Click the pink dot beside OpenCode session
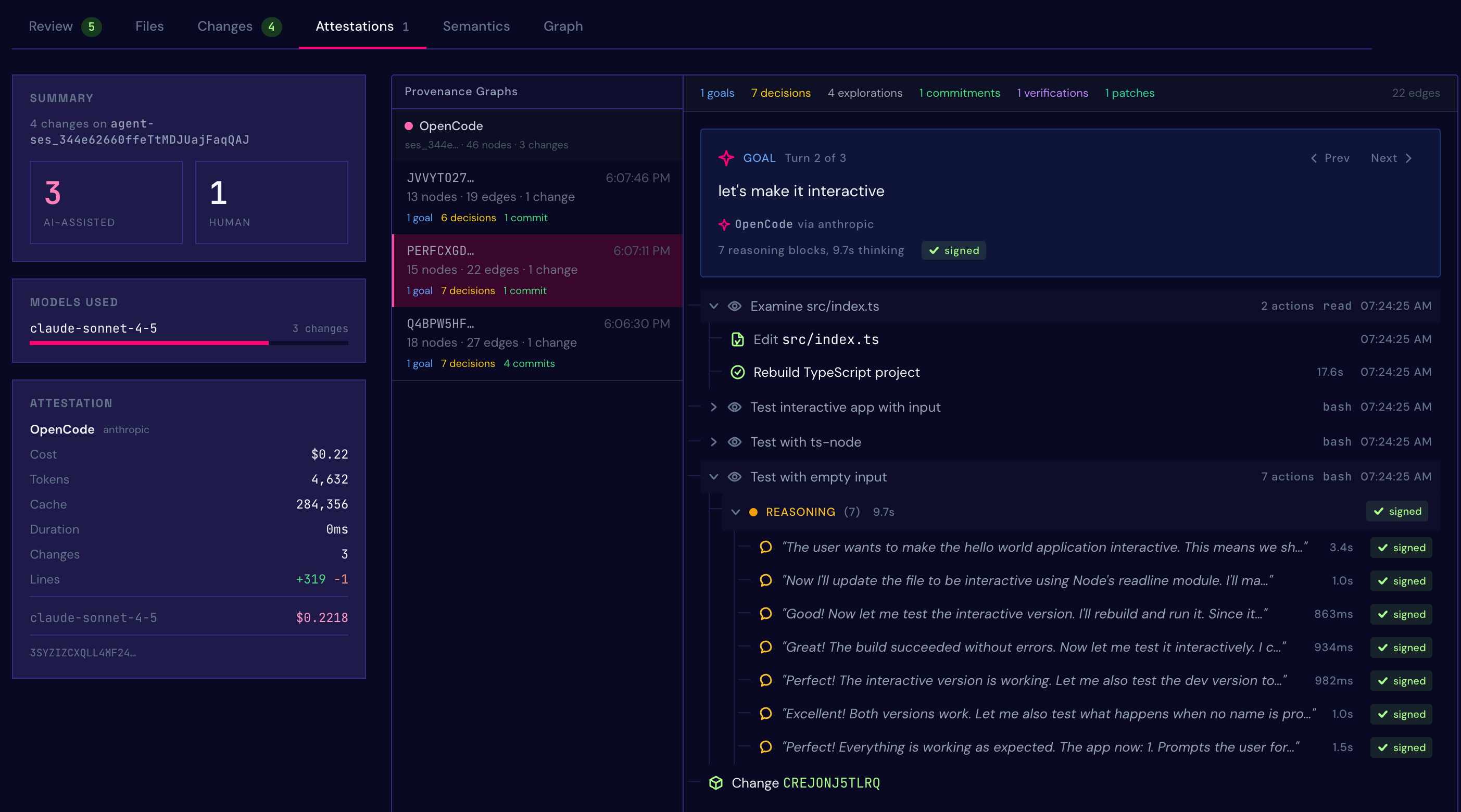Viewport: 1461px width, 812px height. coord(408,126)
